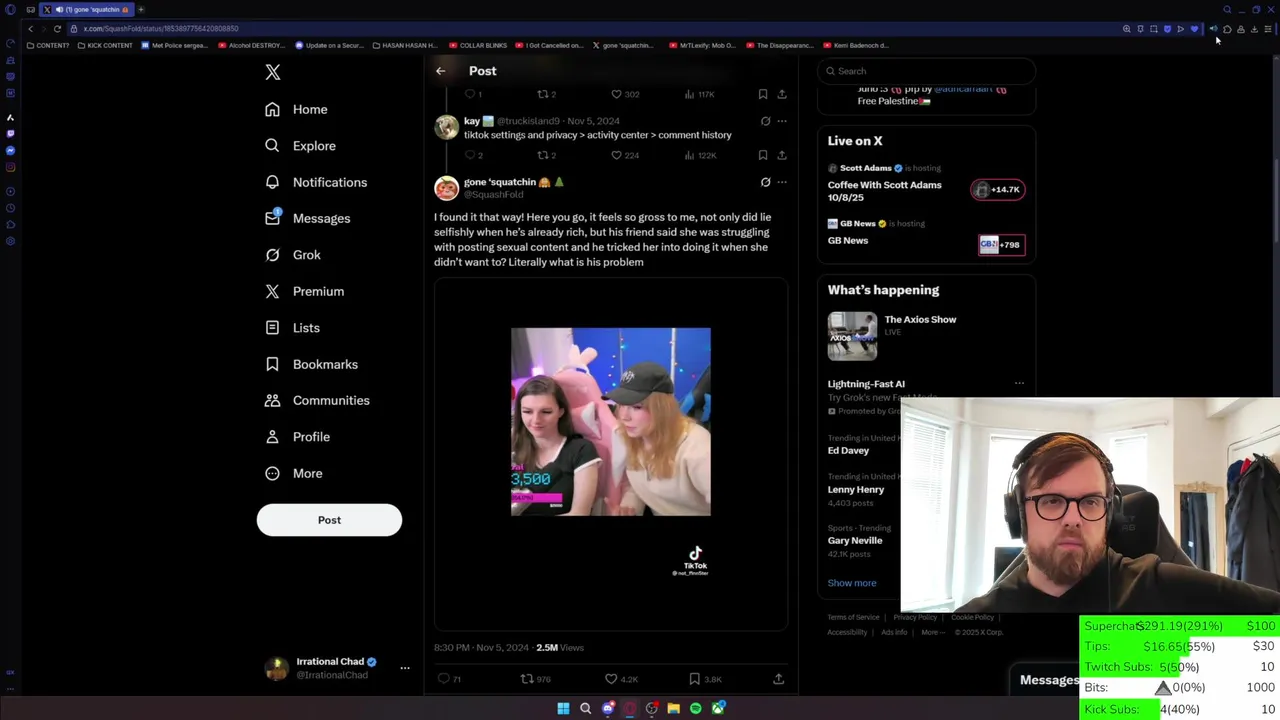This screenshot has height=720, width=1280.
Task: Open taskbar search
Action: point(586,708)
